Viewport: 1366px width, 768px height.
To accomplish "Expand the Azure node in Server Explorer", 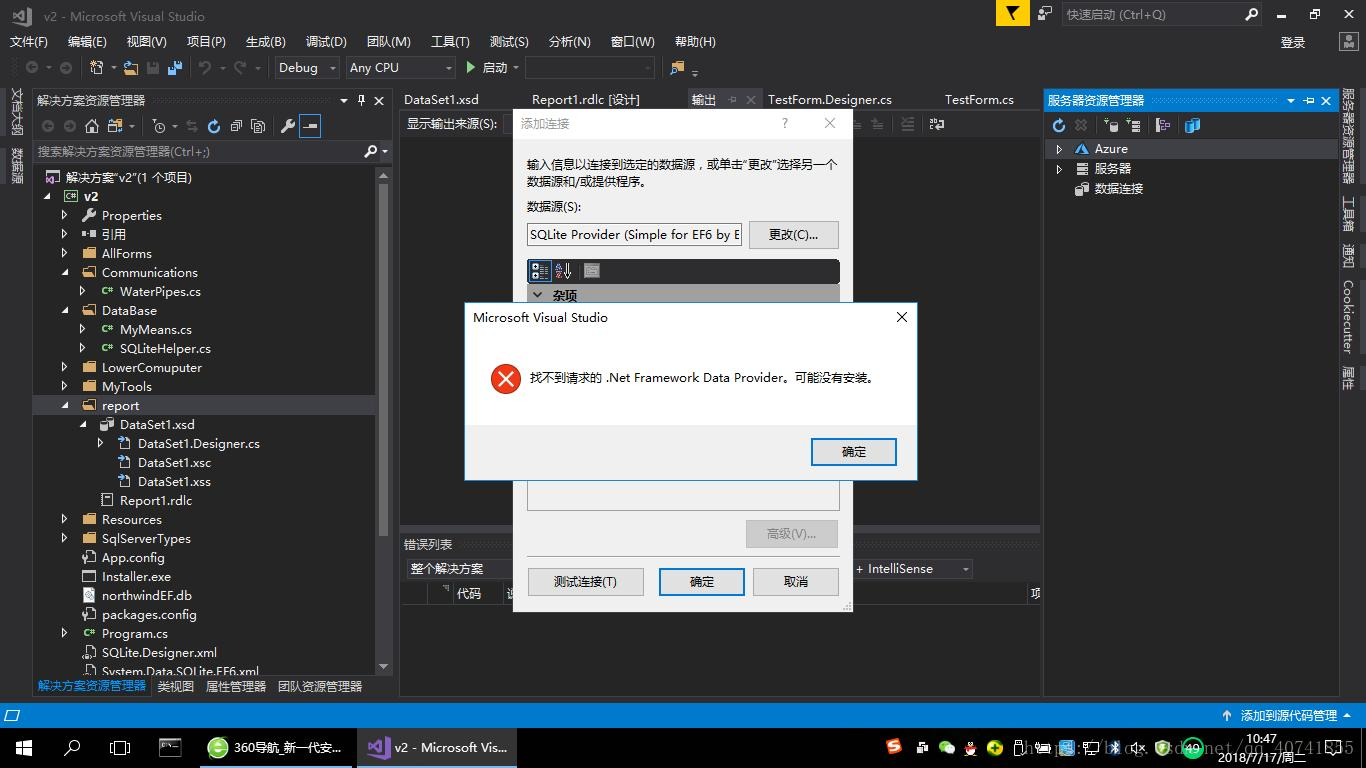I will click(x=1057, y=151).
